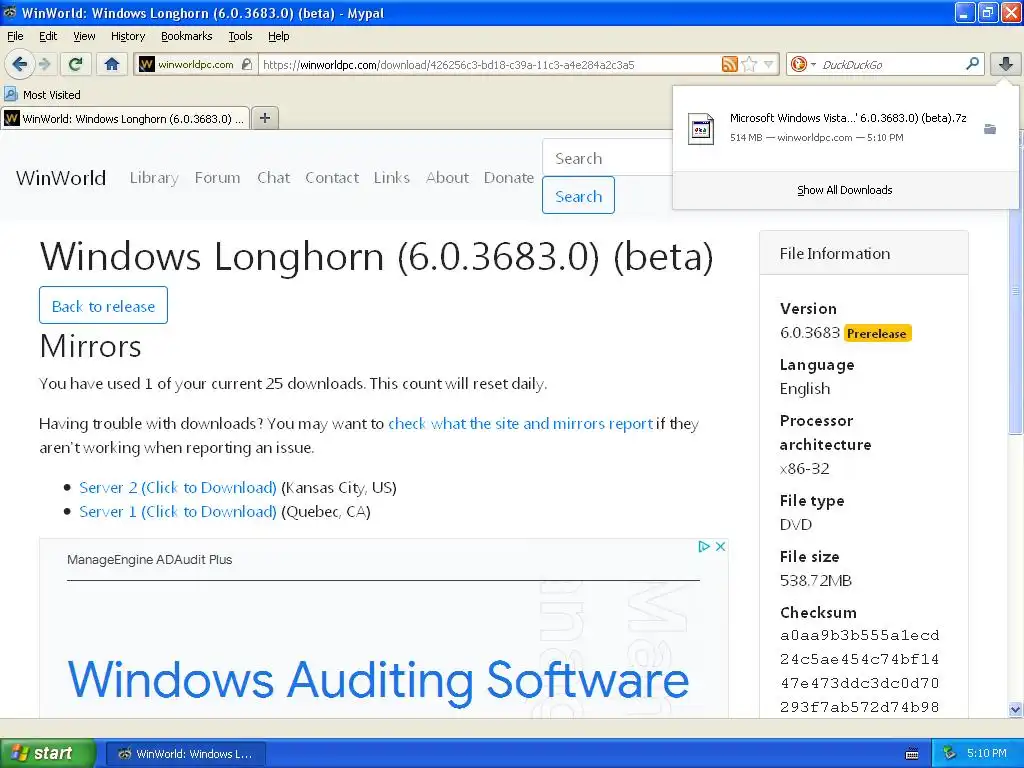Click the network tray icon
1024x768 pixels.
(949, 754)
